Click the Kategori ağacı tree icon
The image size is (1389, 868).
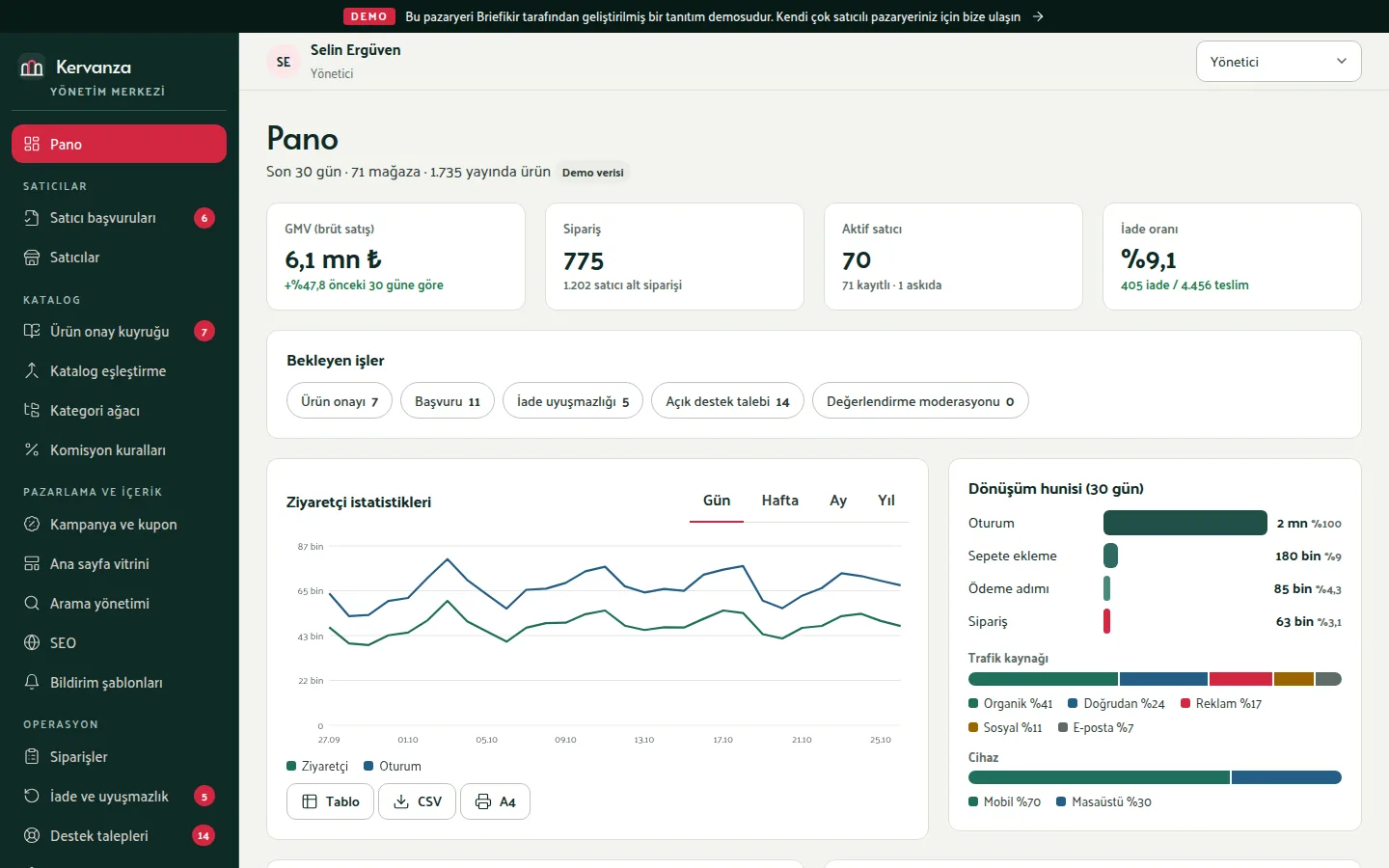(32, 410)
